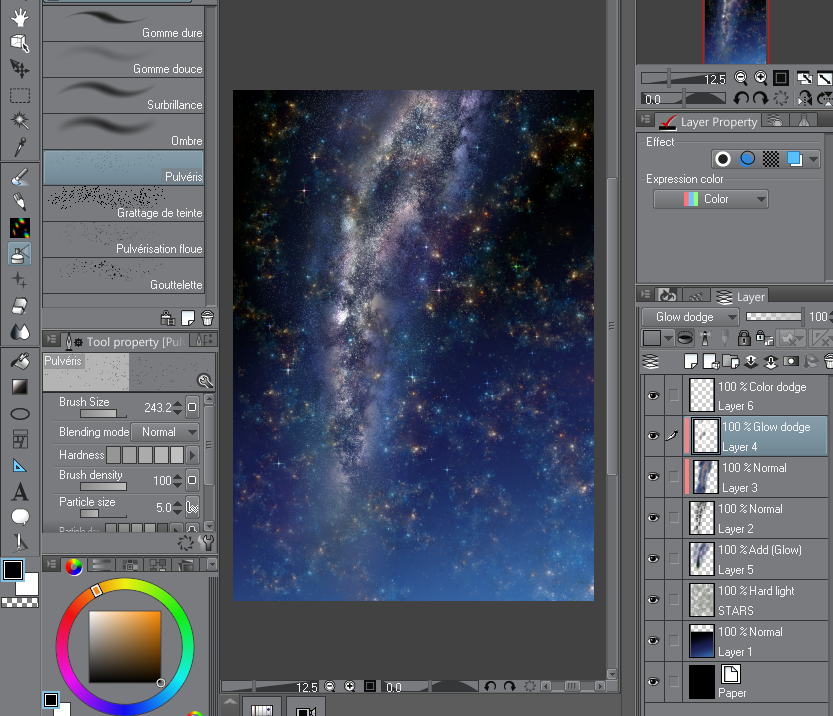
Task: Open the color wheel panel menu
Action: (51, 564)
